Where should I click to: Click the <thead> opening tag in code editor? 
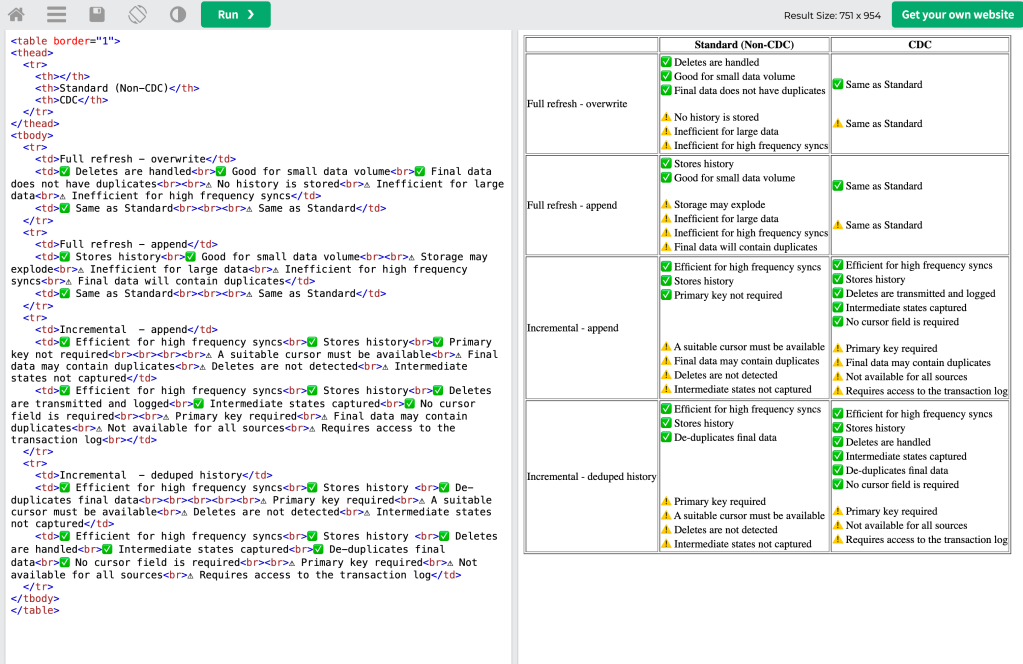point(32,52)
